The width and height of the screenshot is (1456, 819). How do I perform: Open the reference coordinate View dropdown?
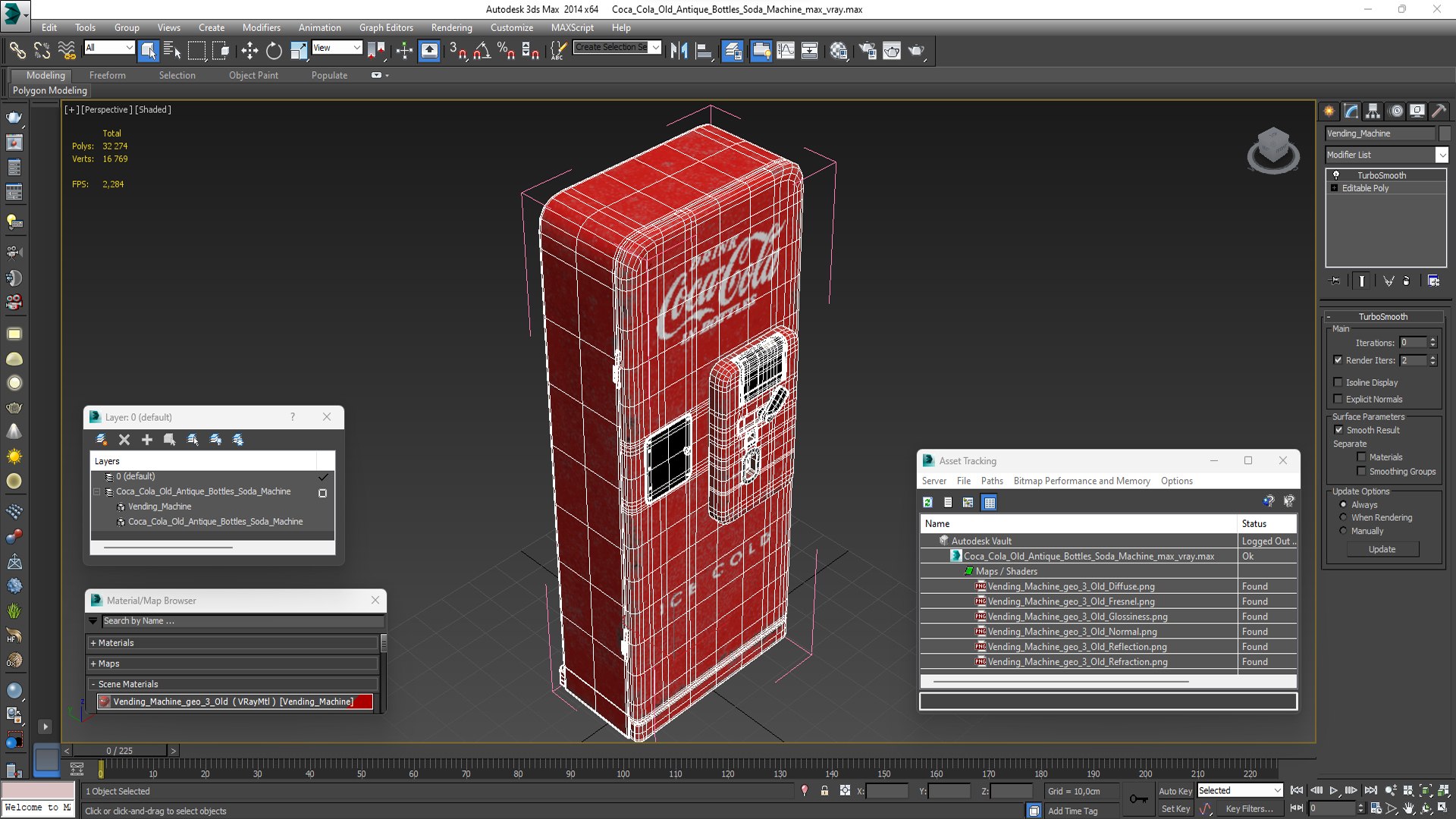point(337,48)
